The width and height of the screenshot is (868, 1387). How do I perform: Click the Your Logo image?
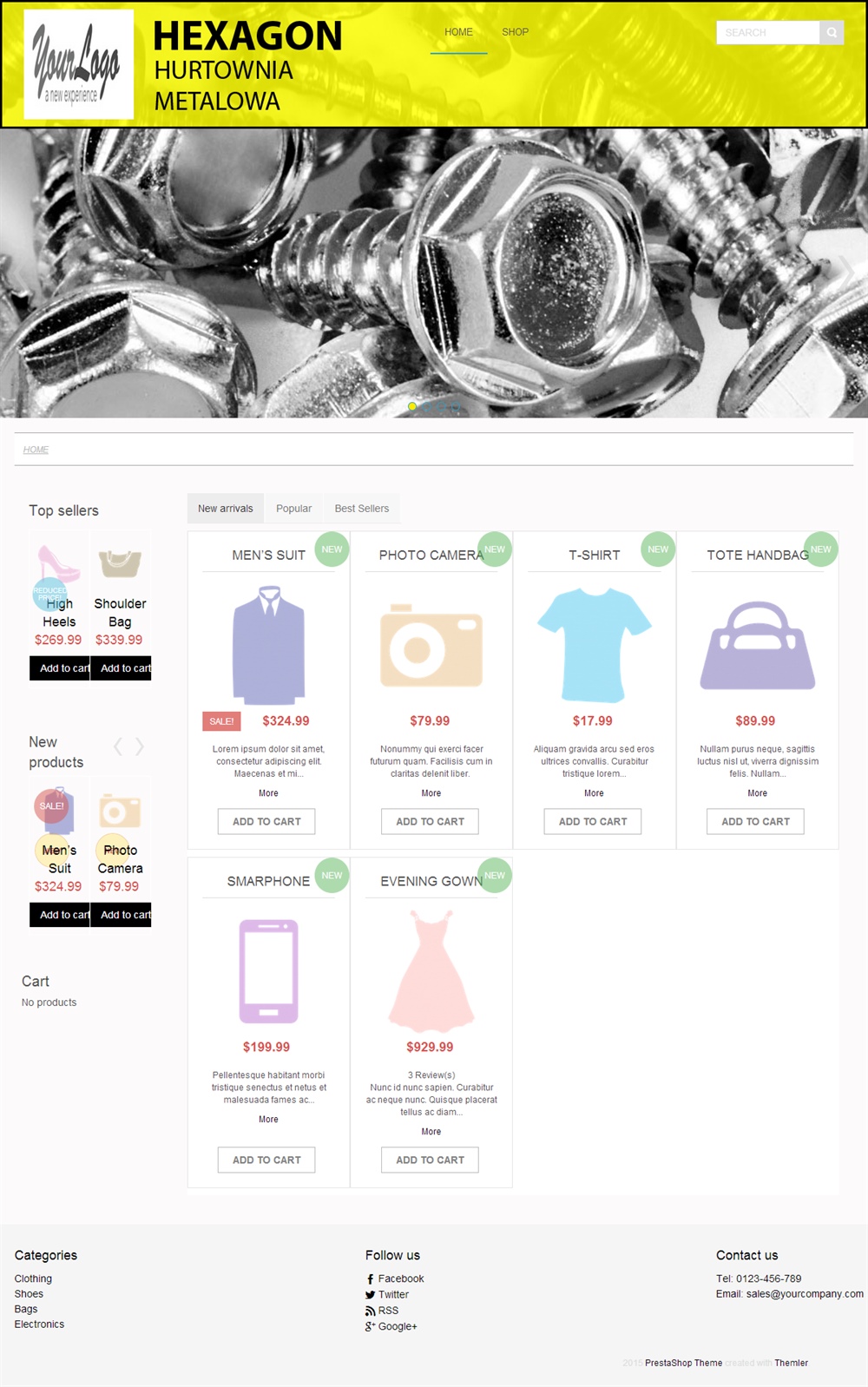click(x=79, y=64)
